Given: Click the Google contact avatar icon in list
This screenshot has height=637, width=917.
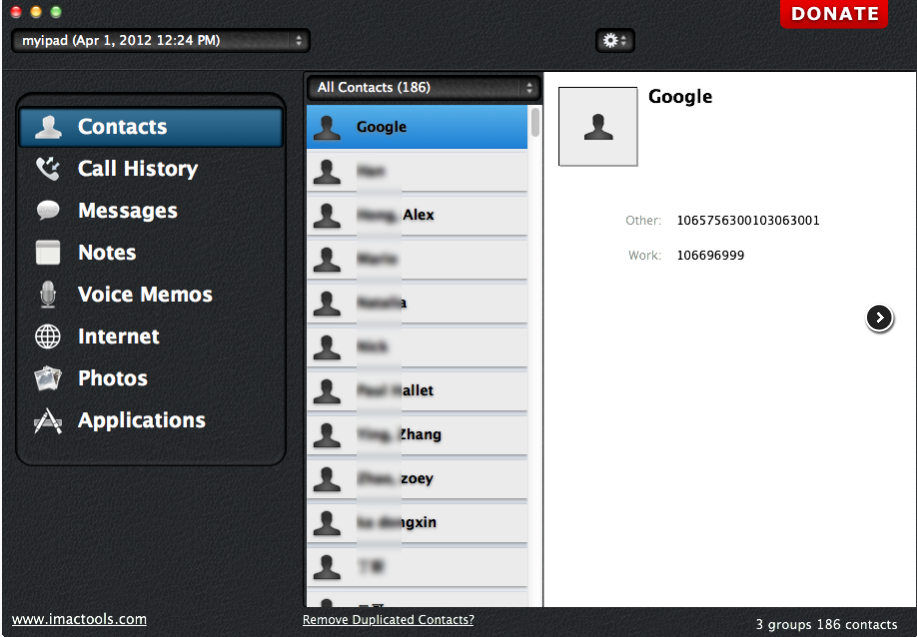Looking at the screenshot, I should click(327, 128).
